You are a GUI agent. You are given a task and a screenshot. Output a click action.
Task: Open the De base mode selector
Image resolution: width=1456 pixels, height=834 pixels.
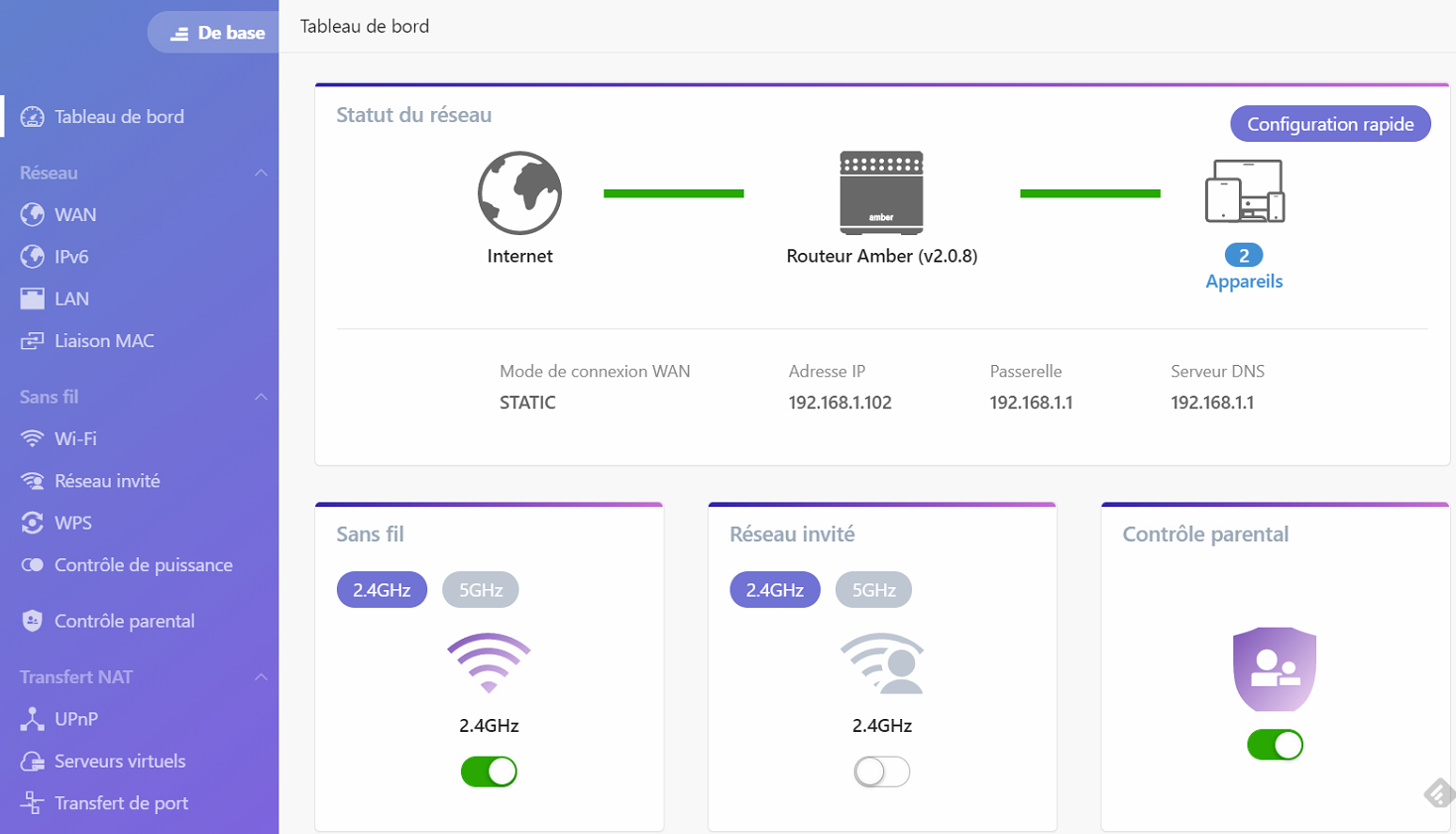pos(213,33)
